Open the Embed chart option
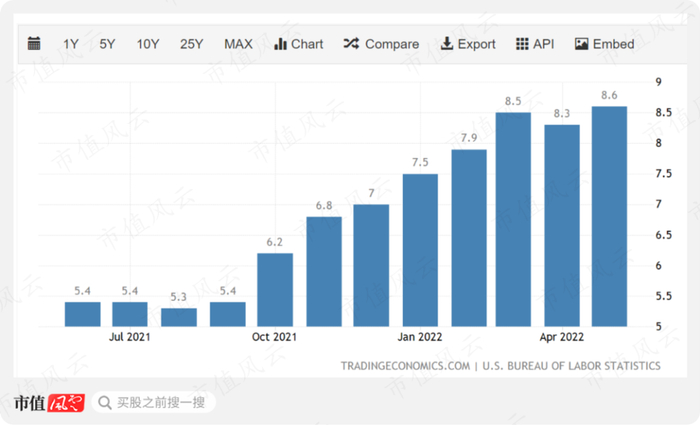This screenshot has width=700, height=425. tap(604, 44)
